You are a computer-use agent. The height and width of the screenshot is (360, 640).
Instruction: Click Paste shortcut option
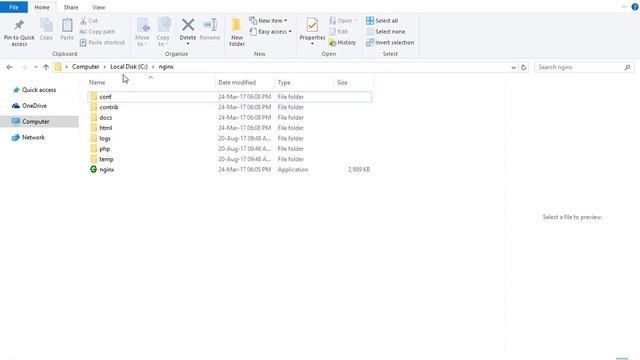tap(102, 42)
